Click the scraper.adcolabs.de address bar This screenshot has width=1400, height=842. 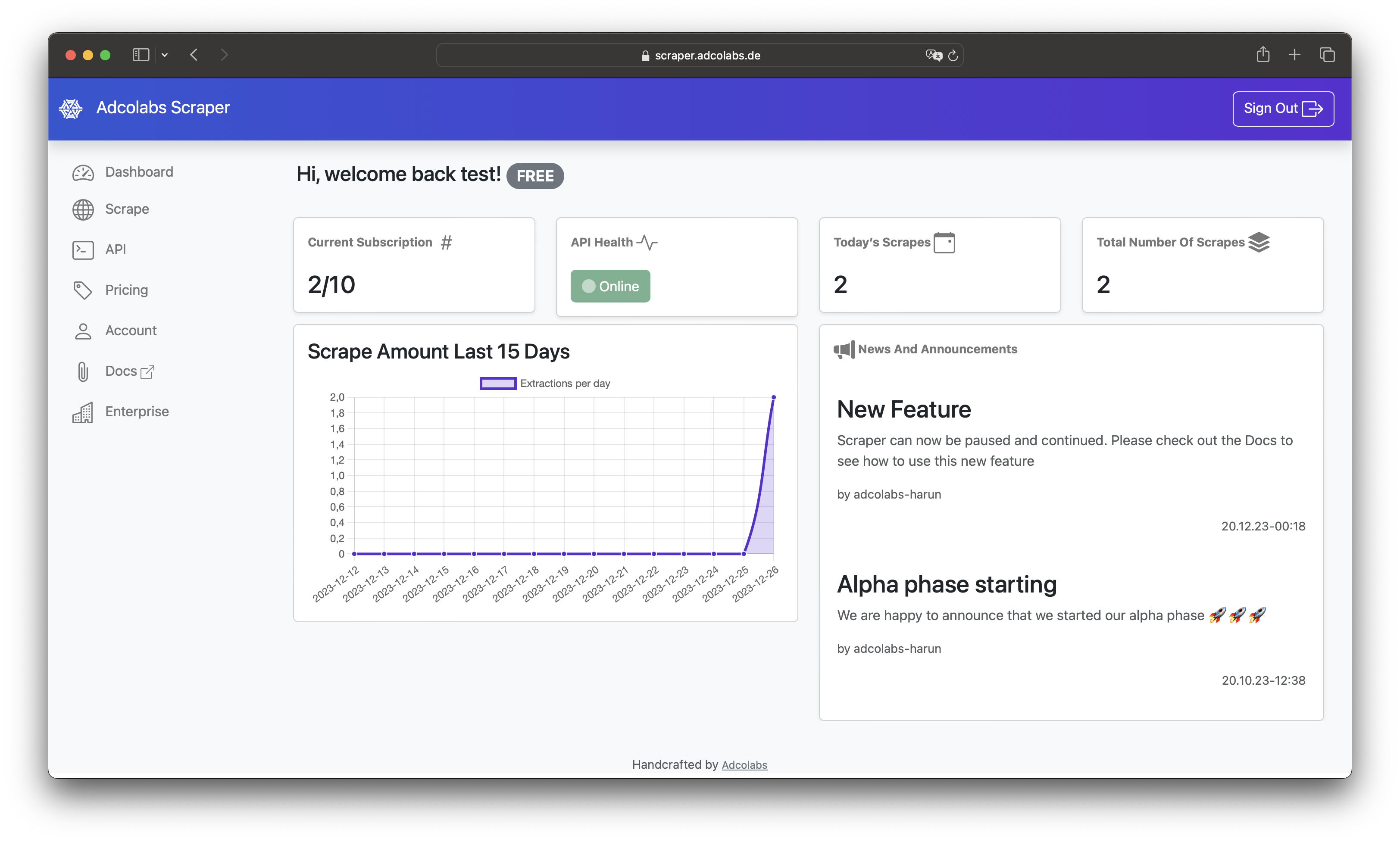[699, 55]
